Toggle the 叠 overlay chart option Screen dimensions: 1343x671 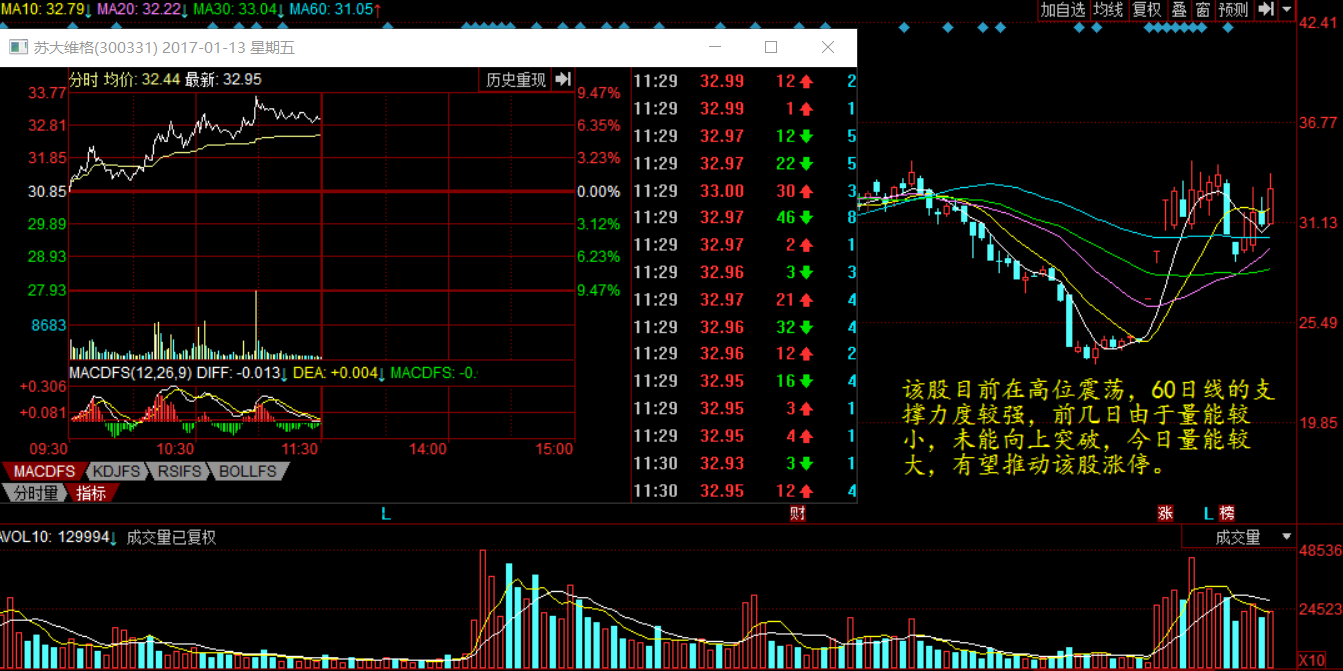click(1179, 10)
